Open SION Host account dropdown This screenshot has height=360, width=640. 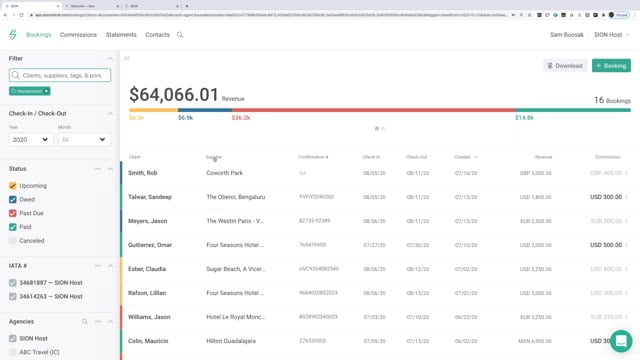point(611,35)
